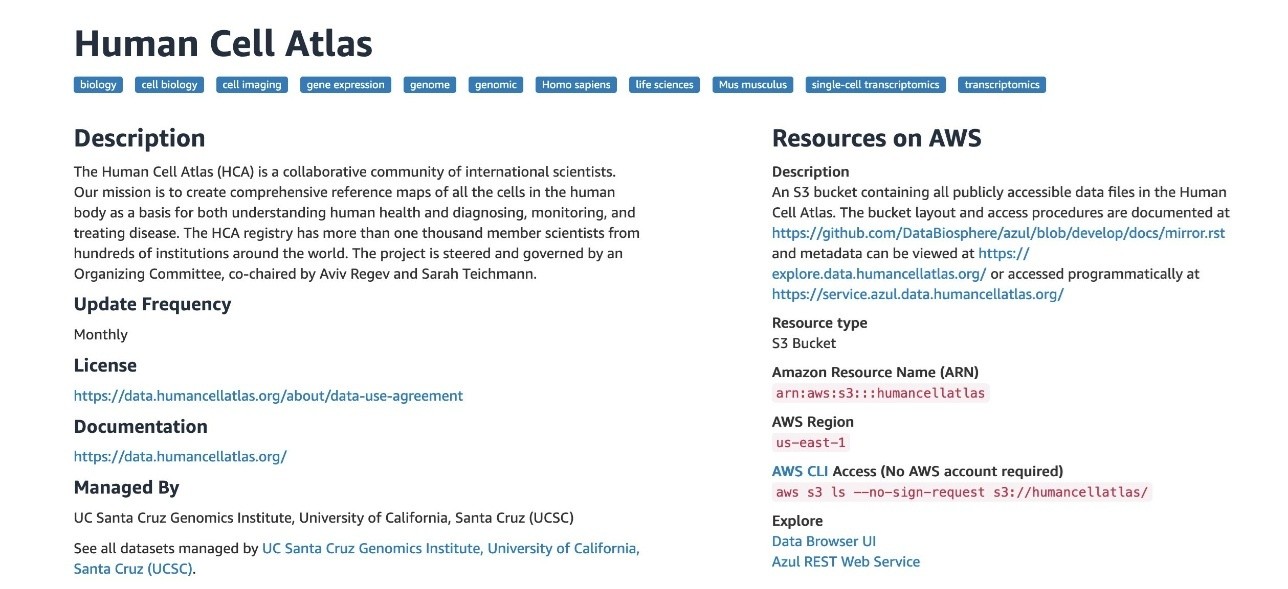Viewport: 1288px width, 589px height.
Task: Select the "S3 Bucket" resource type value
Action: coord(804,343)
